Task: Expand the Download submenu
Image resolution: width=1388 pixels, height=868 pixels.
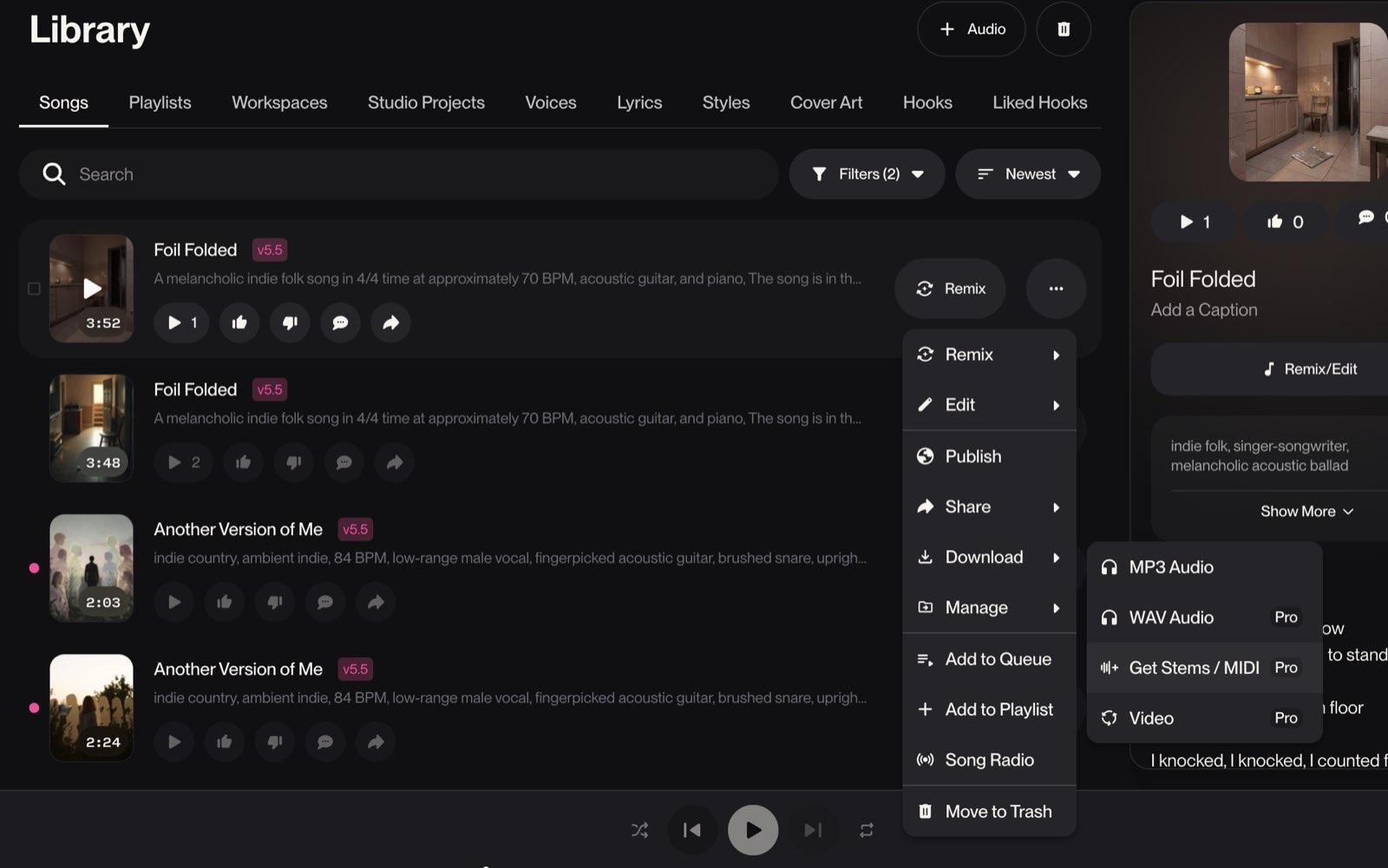Action: pos(989,558)
